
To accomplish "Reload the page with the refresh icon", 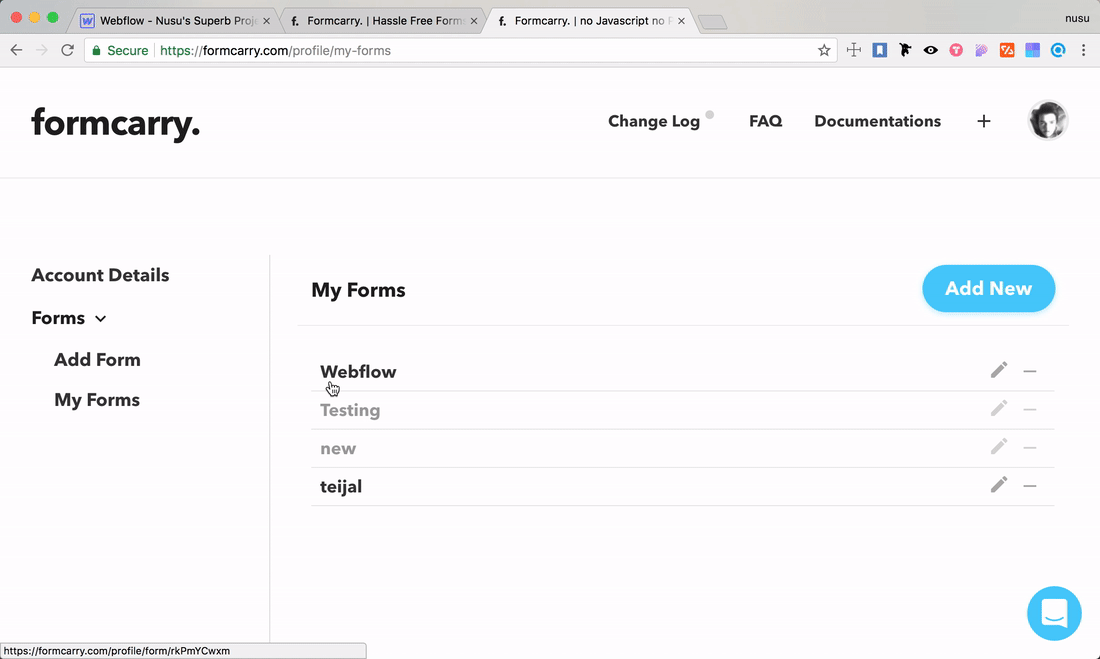I will (67, 51).
